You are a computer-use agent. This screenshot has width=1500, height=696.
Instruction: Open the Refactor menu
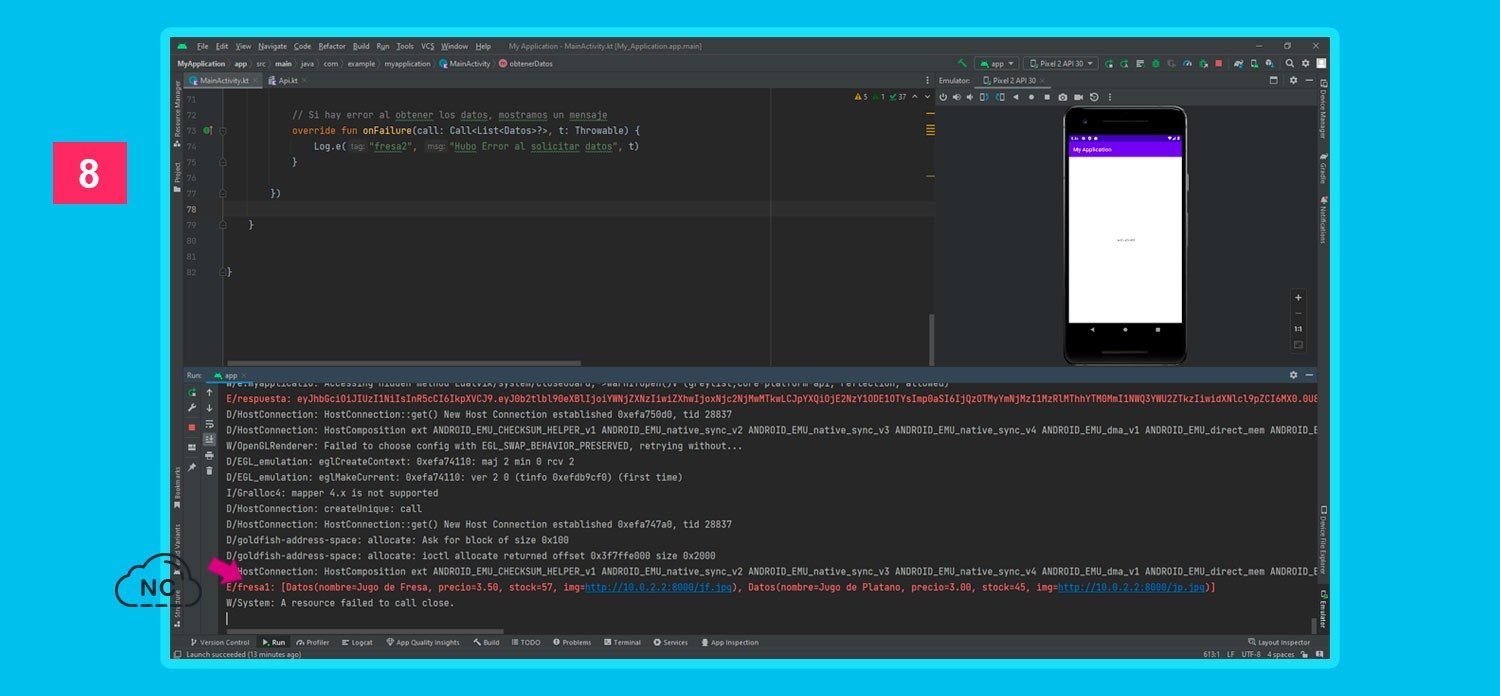tap(332, 46)
